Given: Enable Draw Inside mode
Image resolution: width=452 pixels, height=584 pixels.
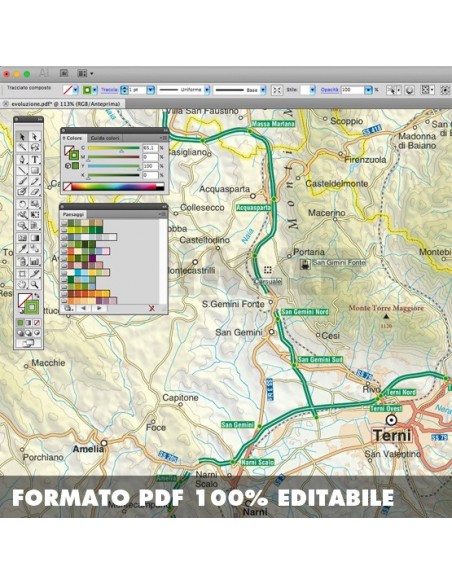Looking at the screenshot, I should (37, 333).
